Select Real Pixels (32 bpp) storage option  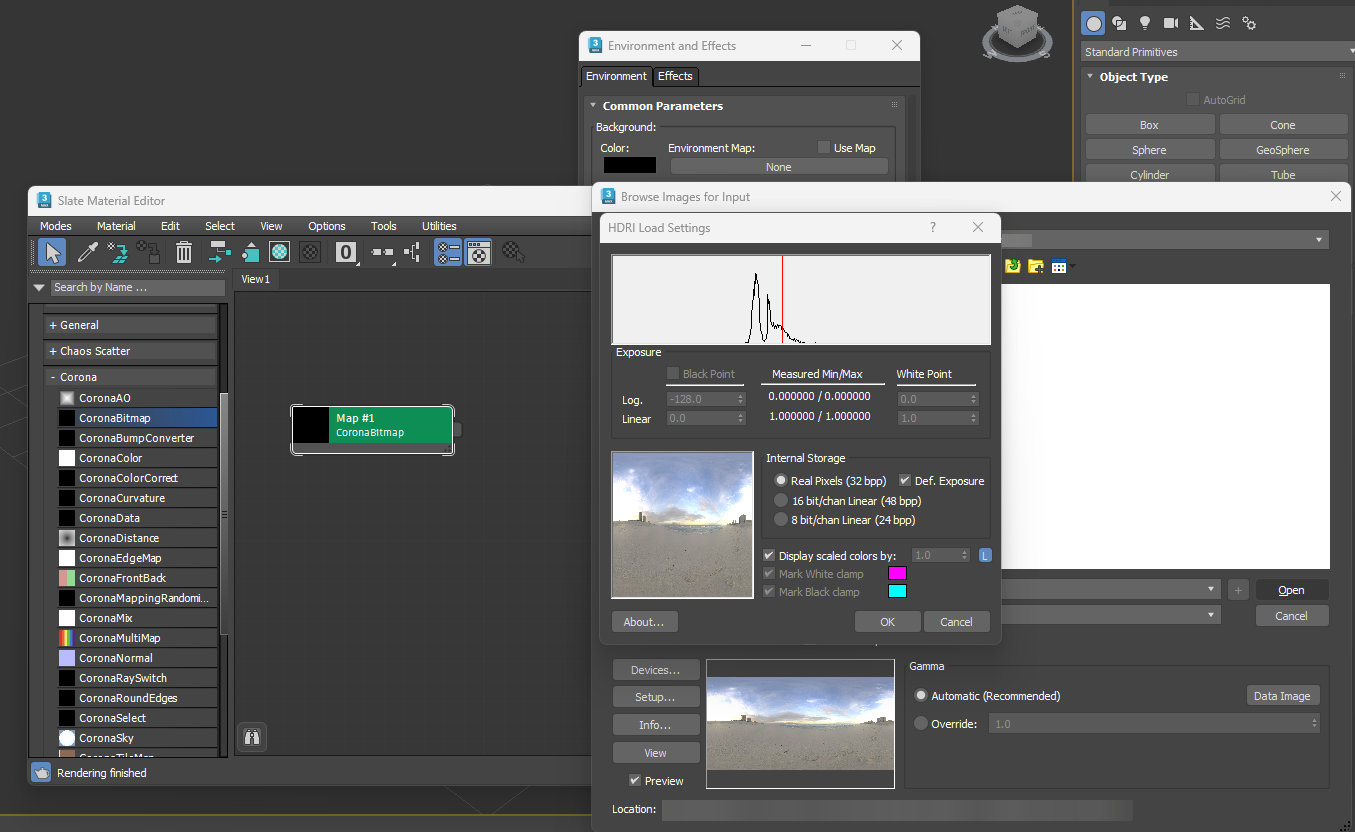781,481
